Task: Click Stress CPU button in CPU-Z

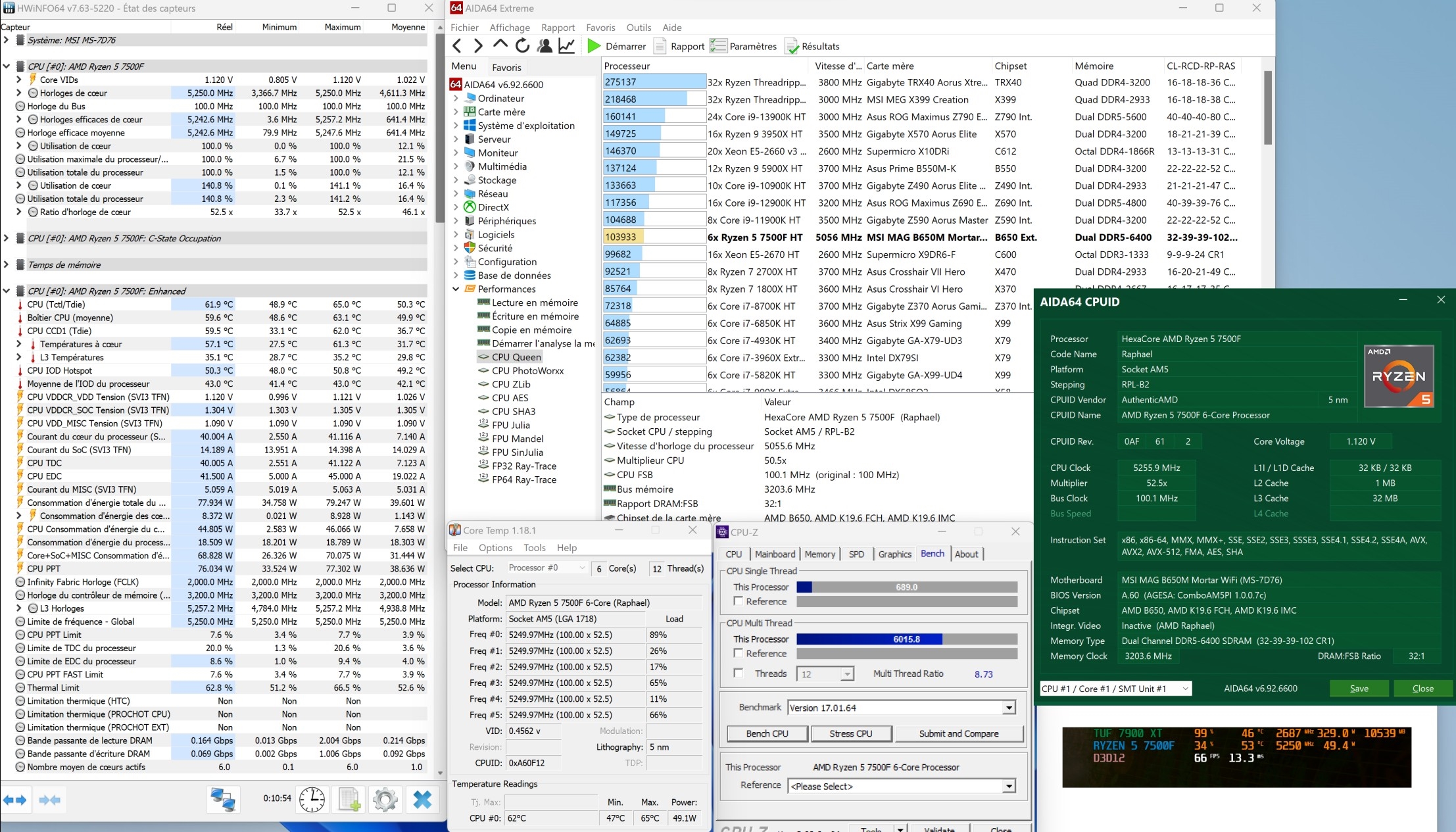Action: tap(850, 733)
